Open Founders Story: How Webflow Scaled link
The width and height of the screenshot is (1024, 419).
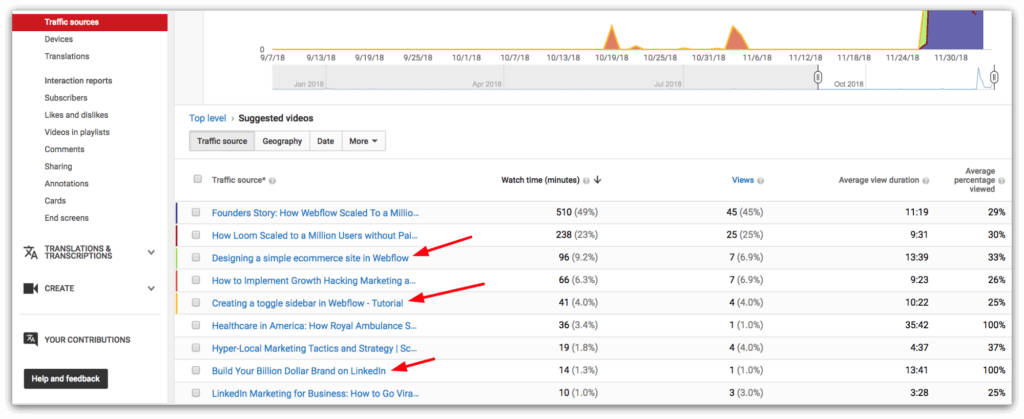click(315, 213)
